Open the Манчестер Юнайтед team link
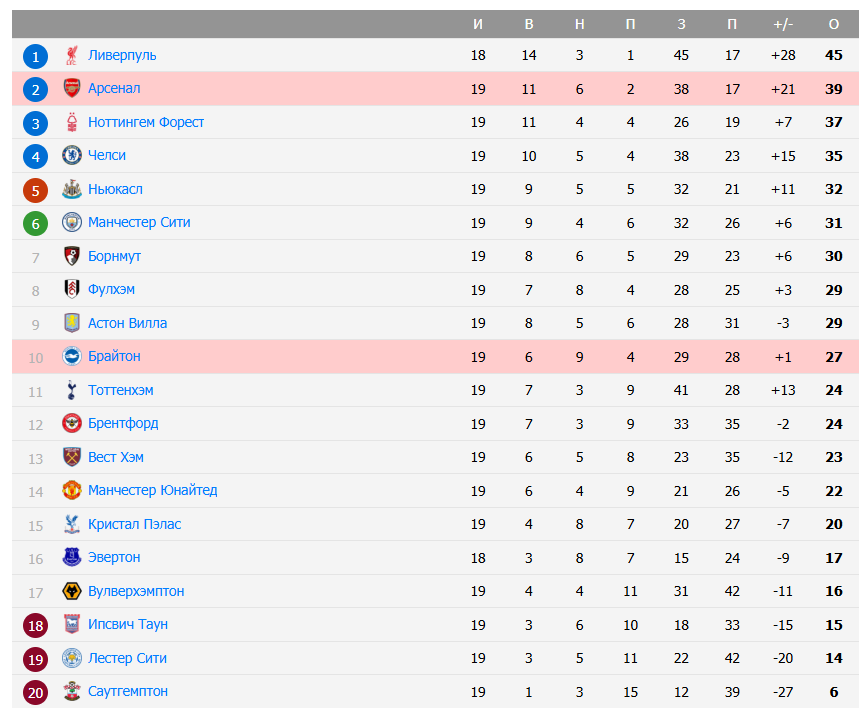The image size is (865, 723). (x=152, y=490)
